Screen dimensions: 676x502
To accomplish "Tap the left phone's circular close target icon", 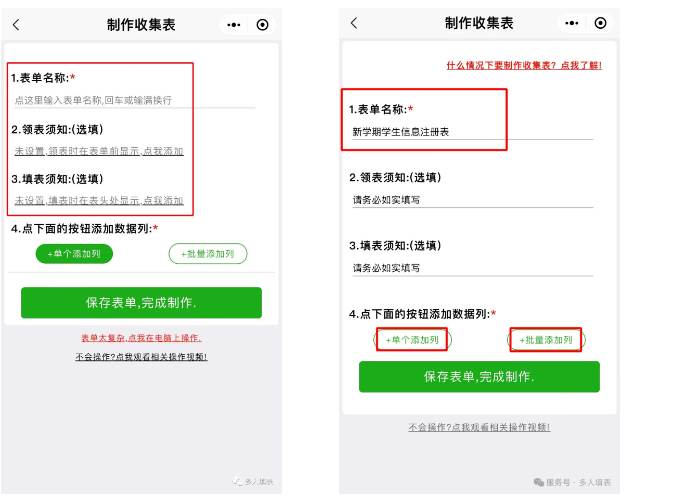I will (262, 25).
